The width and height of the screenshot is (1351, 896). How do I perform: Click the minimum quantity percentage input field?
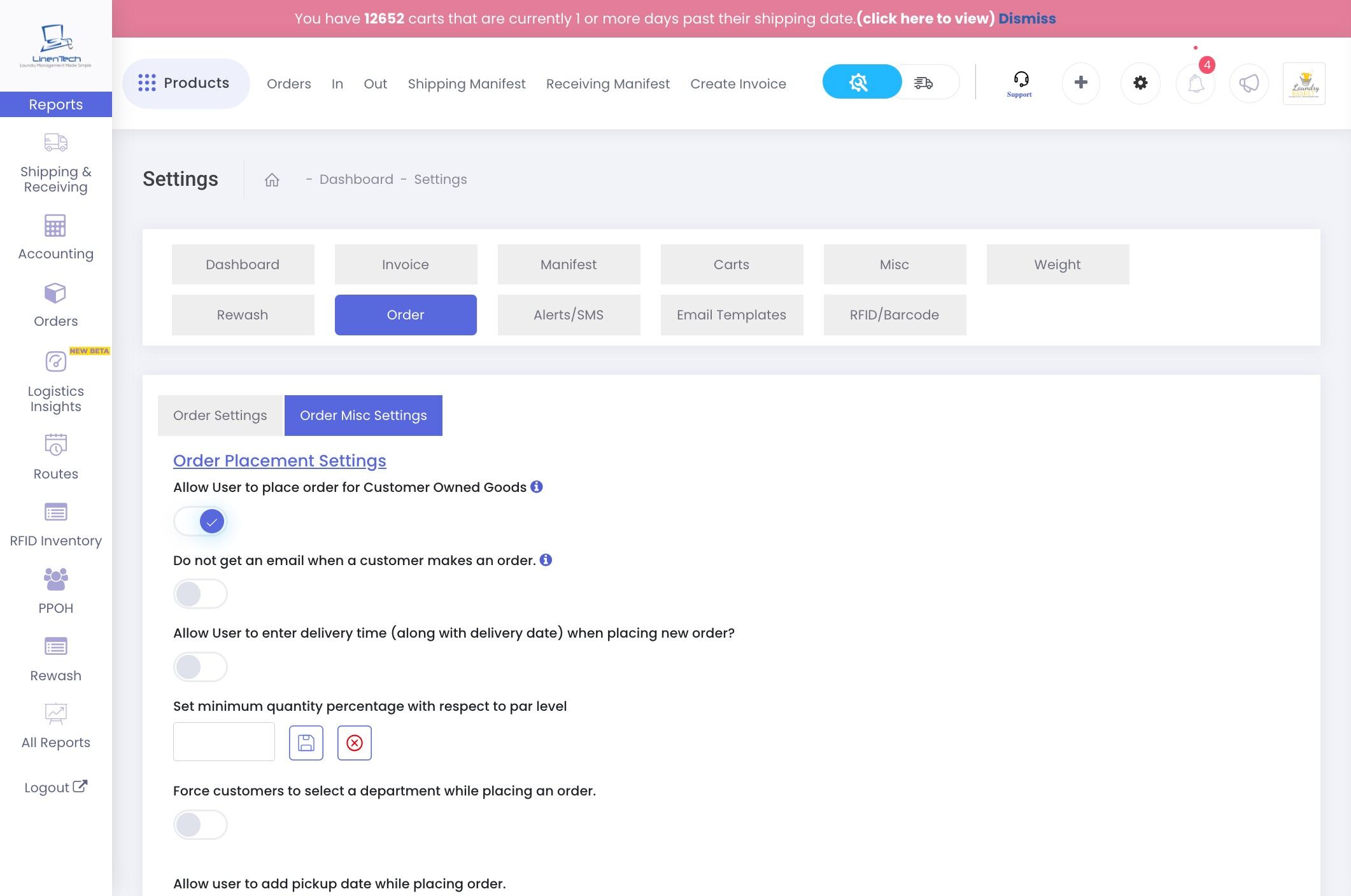tap(224, 742)
